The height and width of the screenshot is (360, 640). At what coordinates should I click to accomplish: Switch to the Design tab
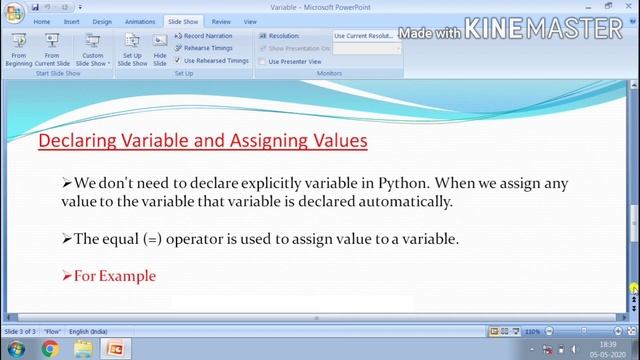click(102, 22)
